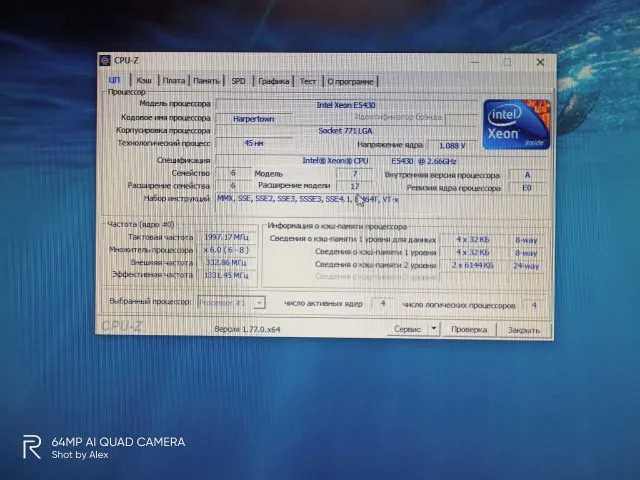
Task: Click the Проверка button
Action: coord(469,329)
